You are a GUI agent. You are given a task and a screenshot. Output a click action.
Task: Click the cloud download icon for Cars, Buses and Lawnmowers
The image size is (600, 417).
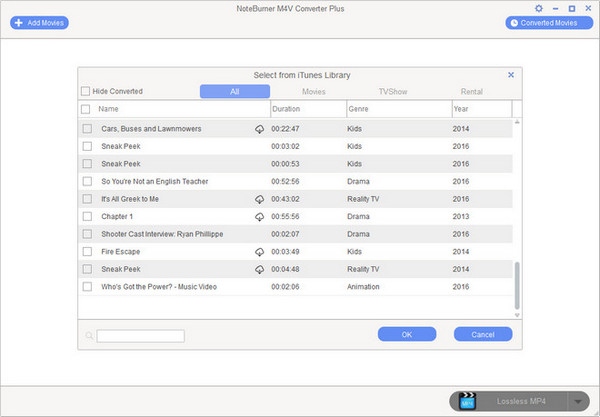(x=259, y=129)
